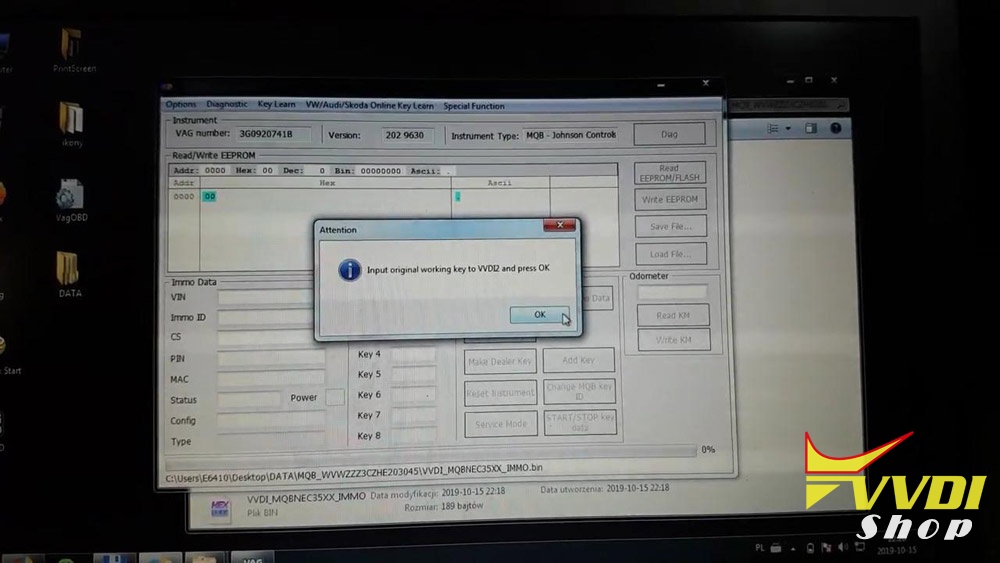Click the Explorer search box
Screen dimensions: 1000x563
[788, 105]
